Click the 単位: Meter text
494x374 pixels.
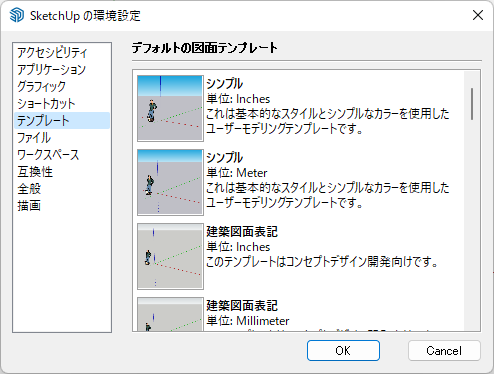[237, 173]
